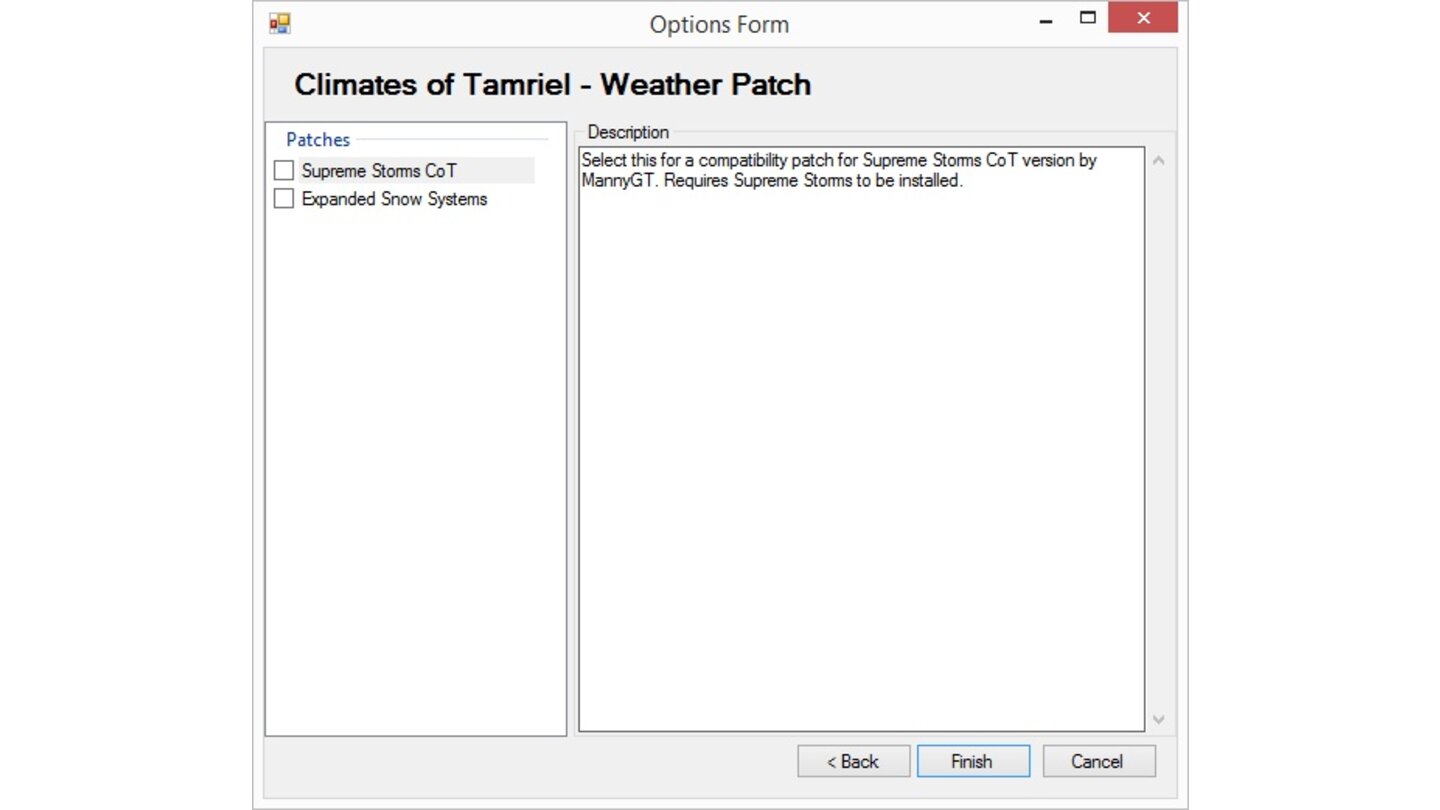Click the Description group label
Screen dimensions: 1440x810
coord(628,132)
